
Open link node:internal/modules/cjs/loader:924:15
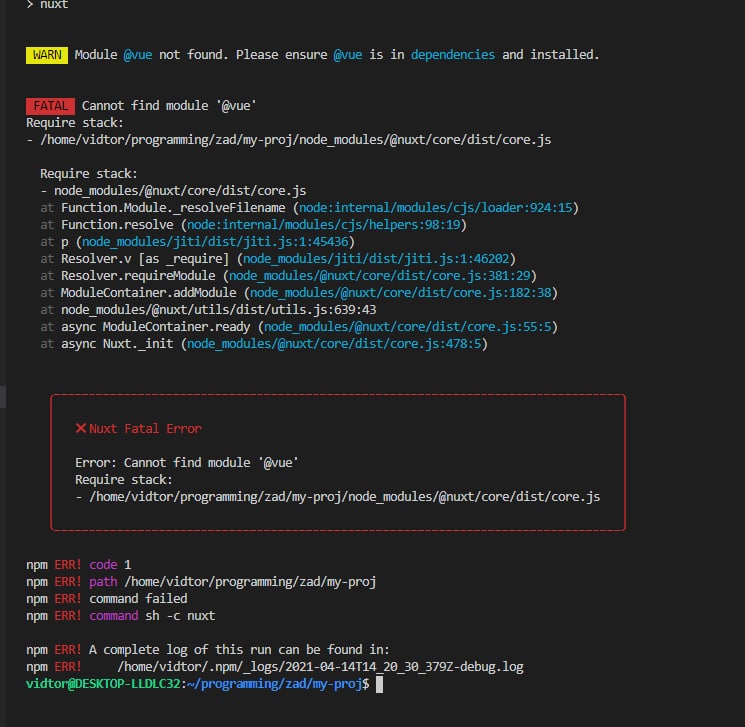436,208
